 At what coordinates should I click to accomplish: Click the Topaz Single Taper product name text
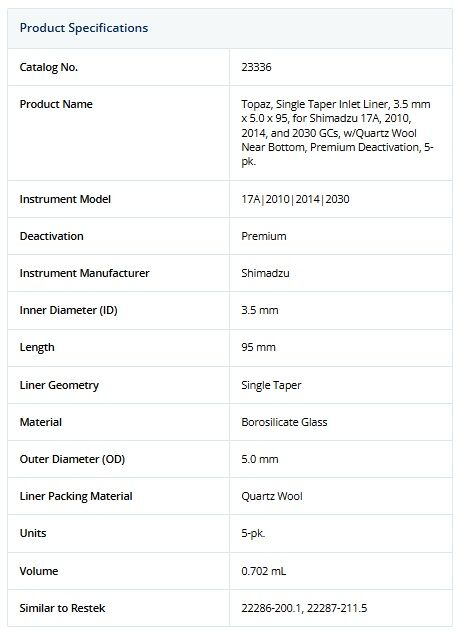(337, 133)
